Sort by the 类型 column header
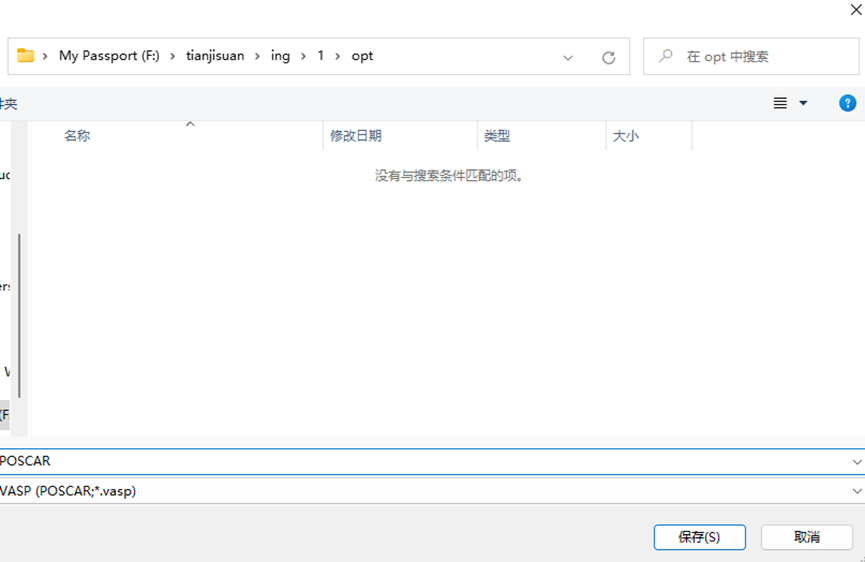Image resolution: width=865 pixels, height=562 pixels. (x=497, y=136)
